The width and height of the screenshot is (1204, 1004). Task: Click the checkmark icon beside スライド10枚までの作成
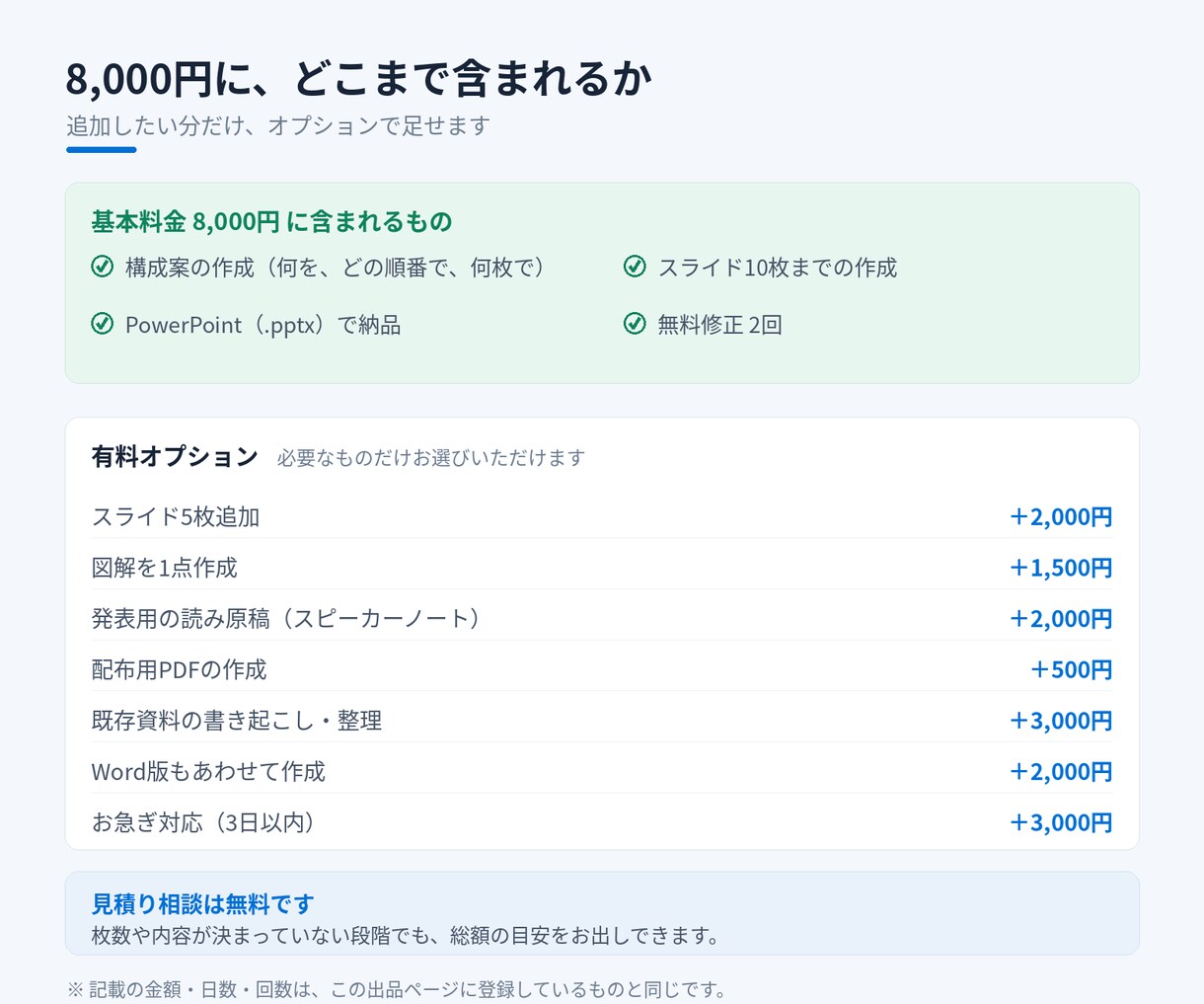[635, 267]
